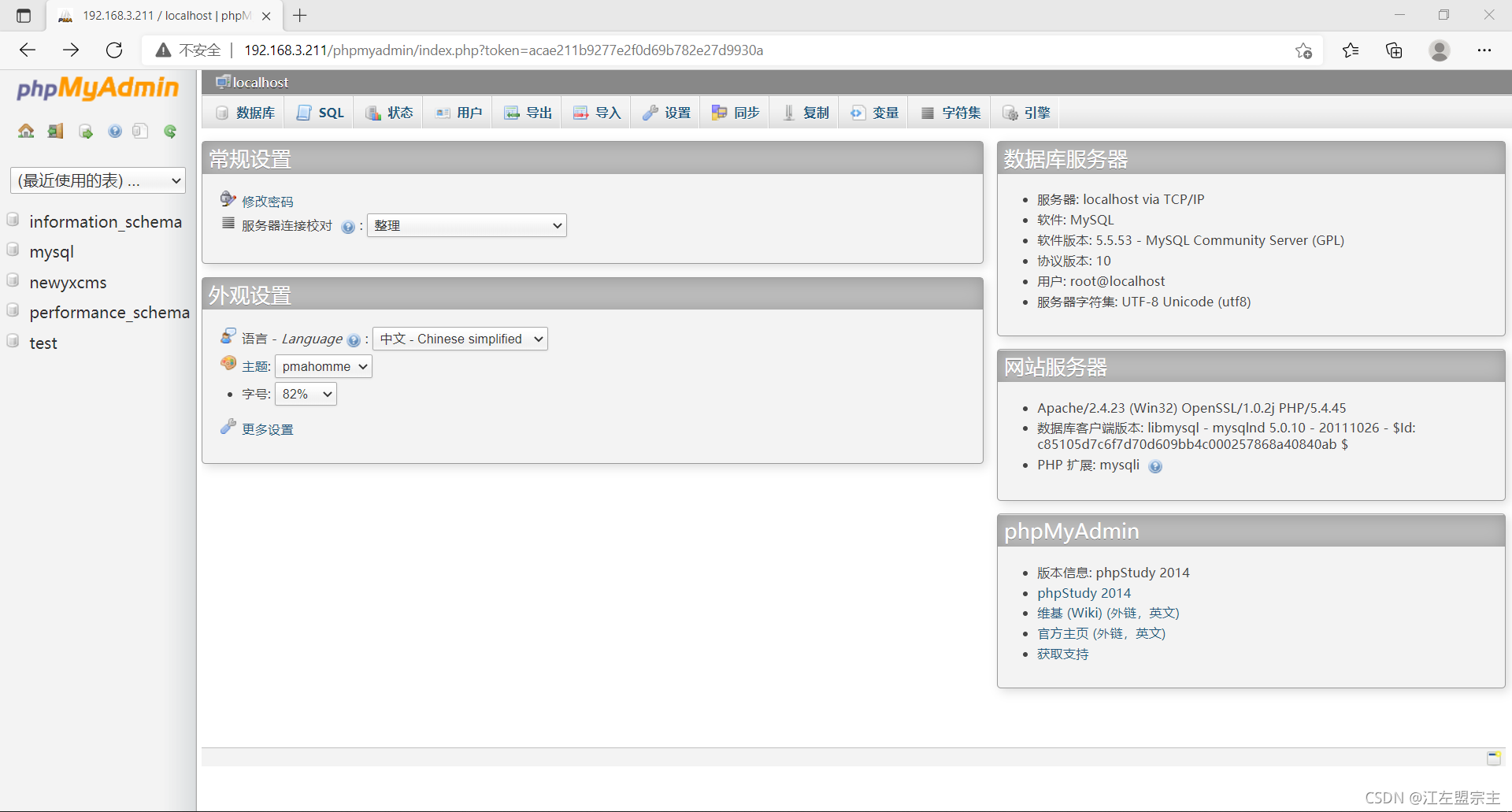Open the 复制 tab
The width and height of the screenshot is (1512, 812).
[x=805, y=113]
